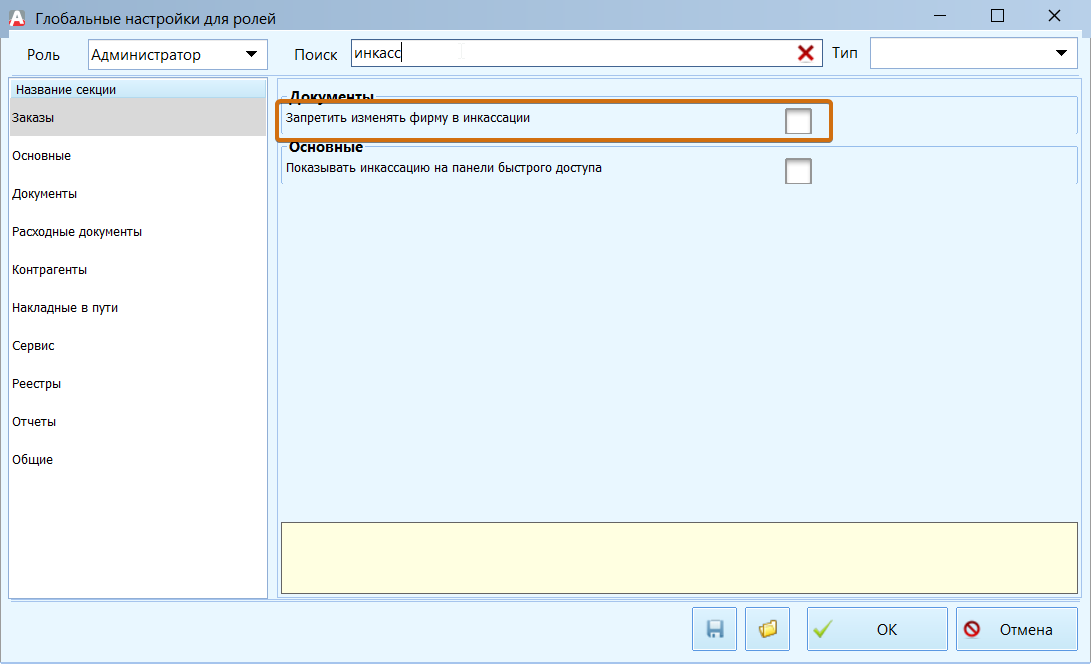This screenshot has height=664, width=1091.
Task: Click the 'Показывать инкассацию на панели быстрого доступа' label
Action: pos(444,168)
